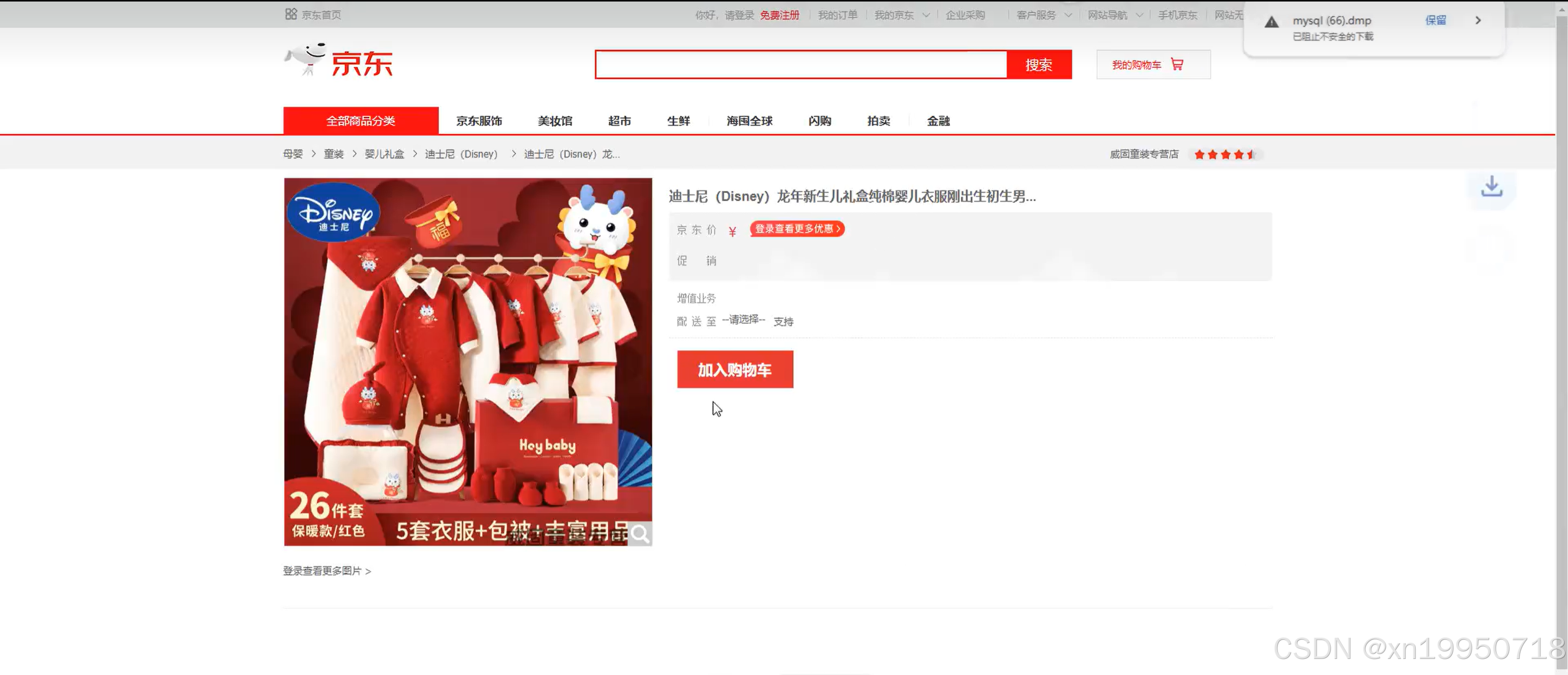
Task: Open the 生鲜 tab
Action: coord(678,121)
